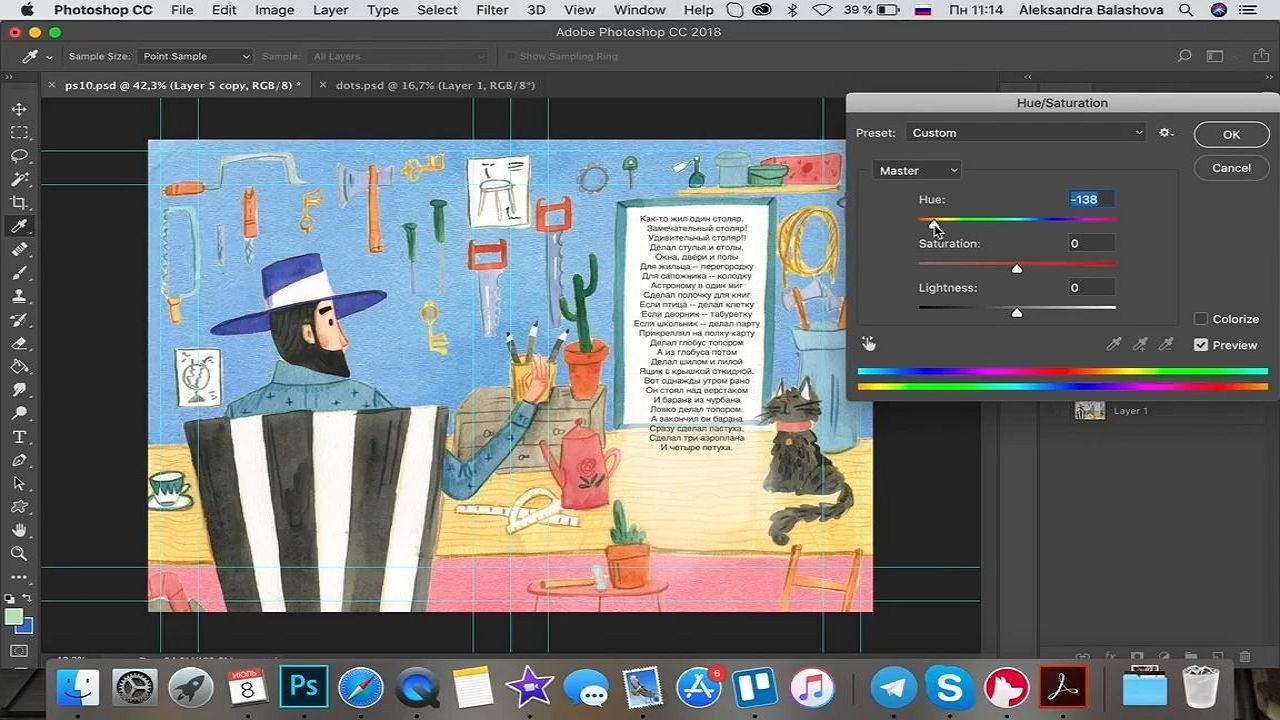Open Skype from the Dock
1280x720 pixels.
(949, 687)
